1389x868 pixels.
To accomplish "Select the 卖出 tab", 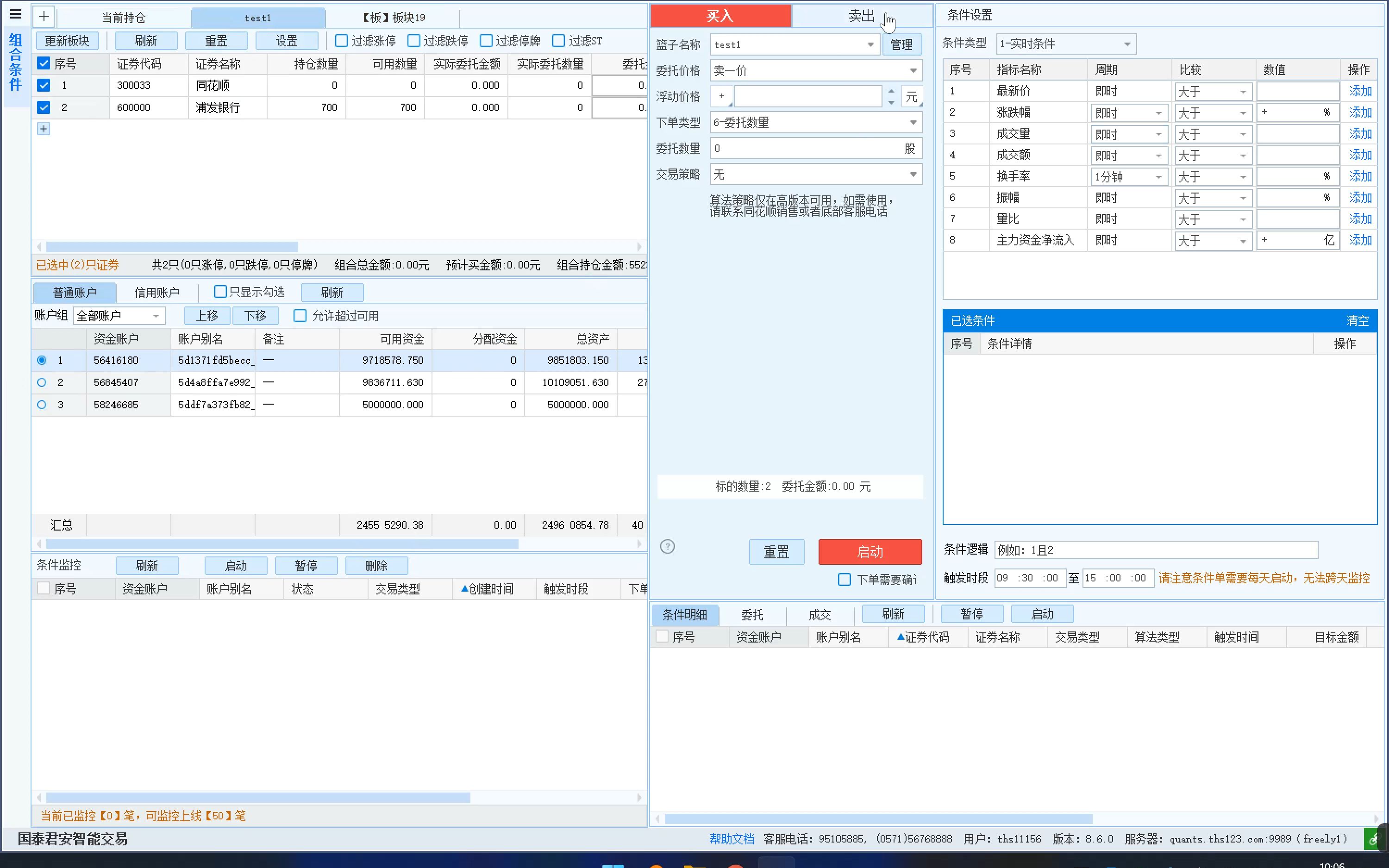I will 862,16.
